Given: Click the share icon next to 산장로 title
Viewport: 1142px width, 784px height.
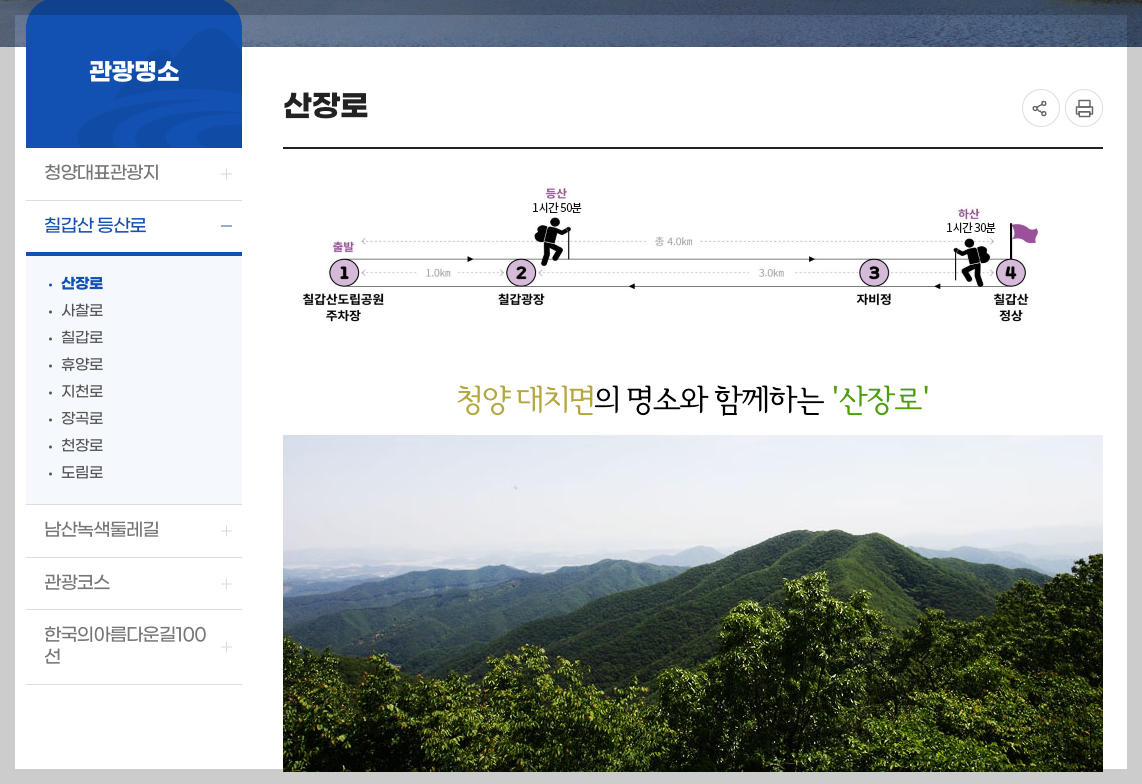Looking at the screenshot, I should coord(1040,107).
